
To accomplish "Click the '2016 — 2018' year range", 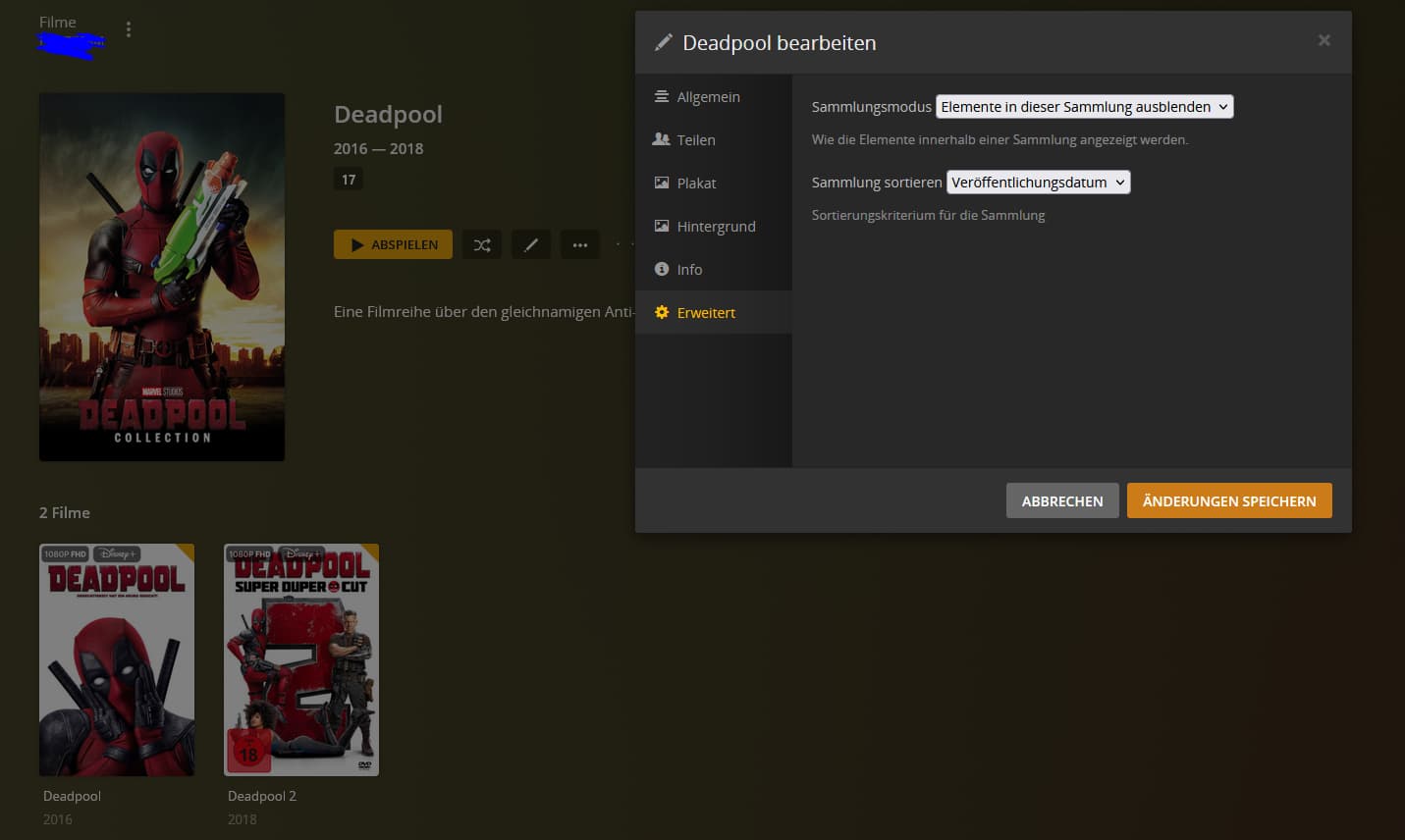I will point(379,149).
